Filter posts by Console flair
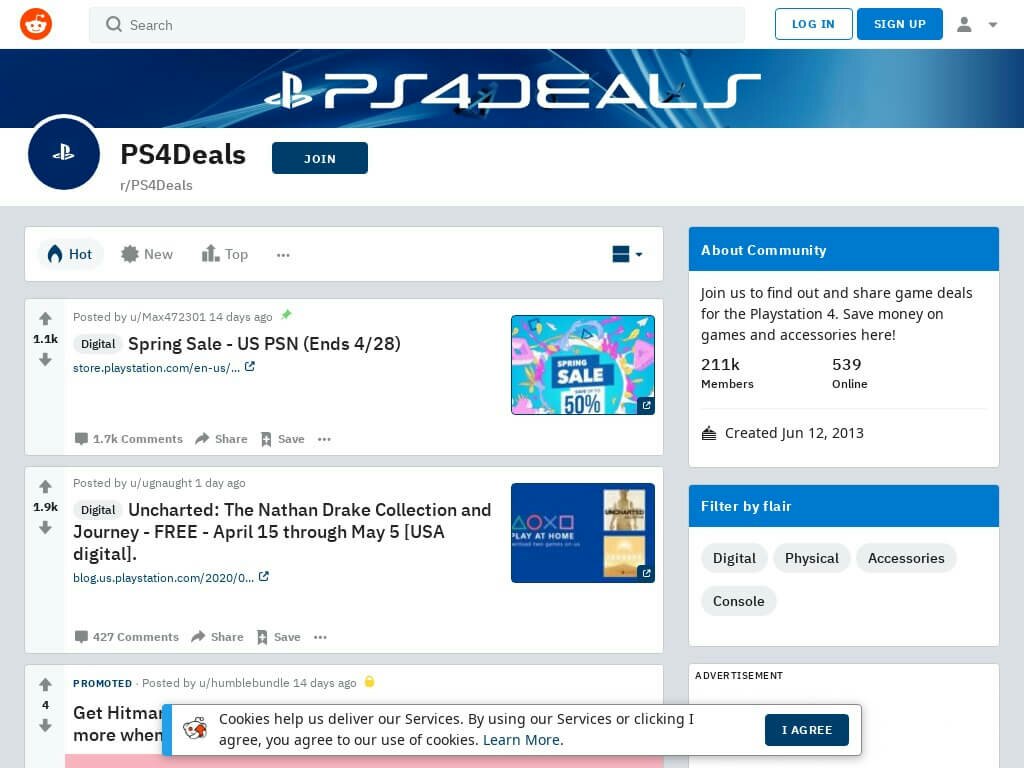1024x768 pixels. tap(739, 601)
